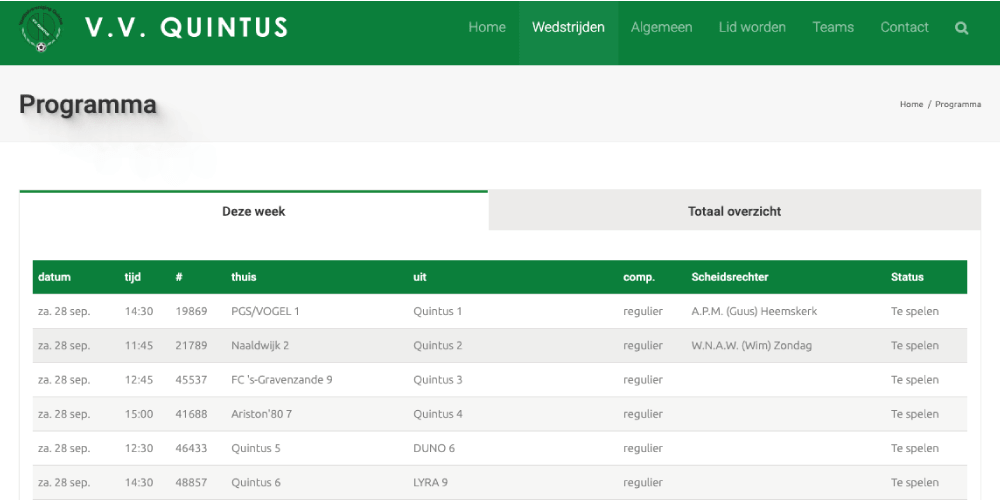Select the Quintus 6 home team cell

point(256,482)
